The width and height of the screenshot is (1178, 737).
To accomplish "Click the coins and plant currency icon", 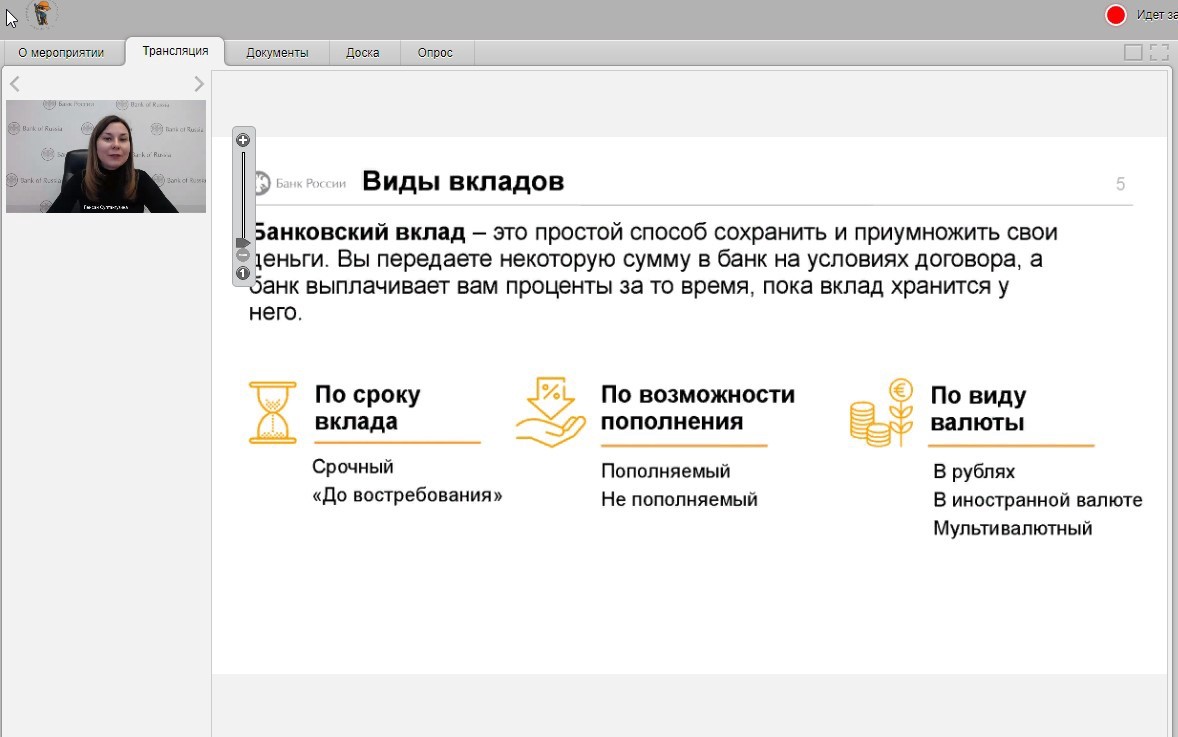I will [x=881, y=413].
